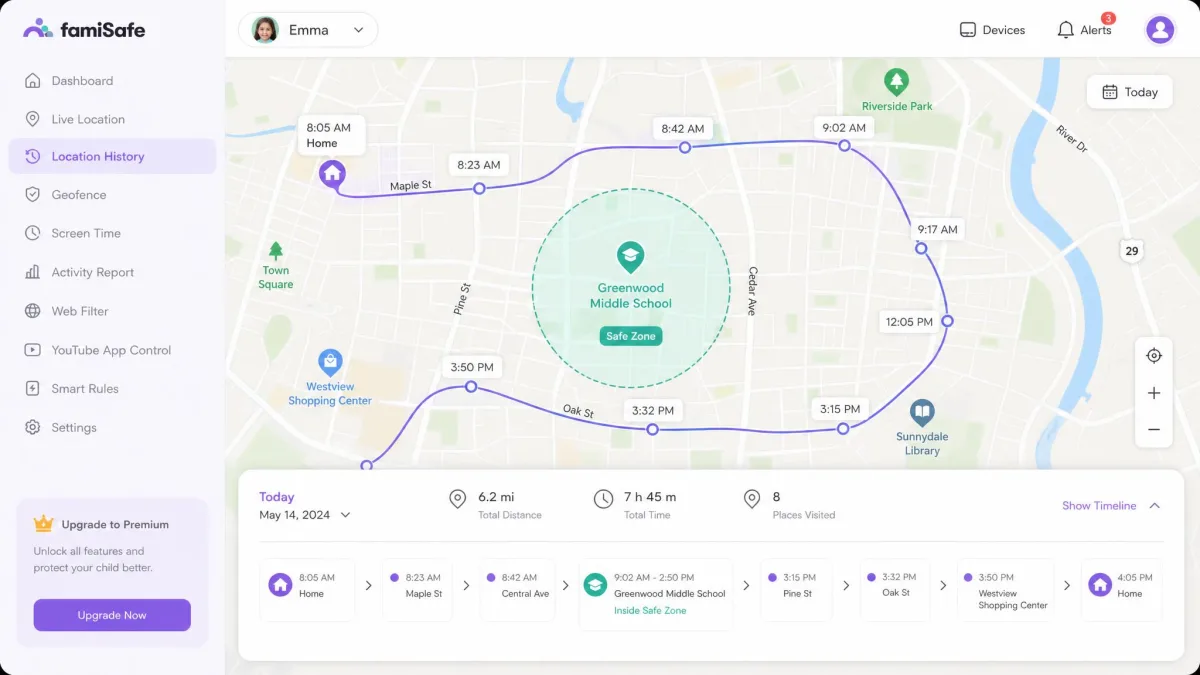Click the Sunnydale Library book icon
The height and width of the screenshot is (675, 1200).
(922, 412)
